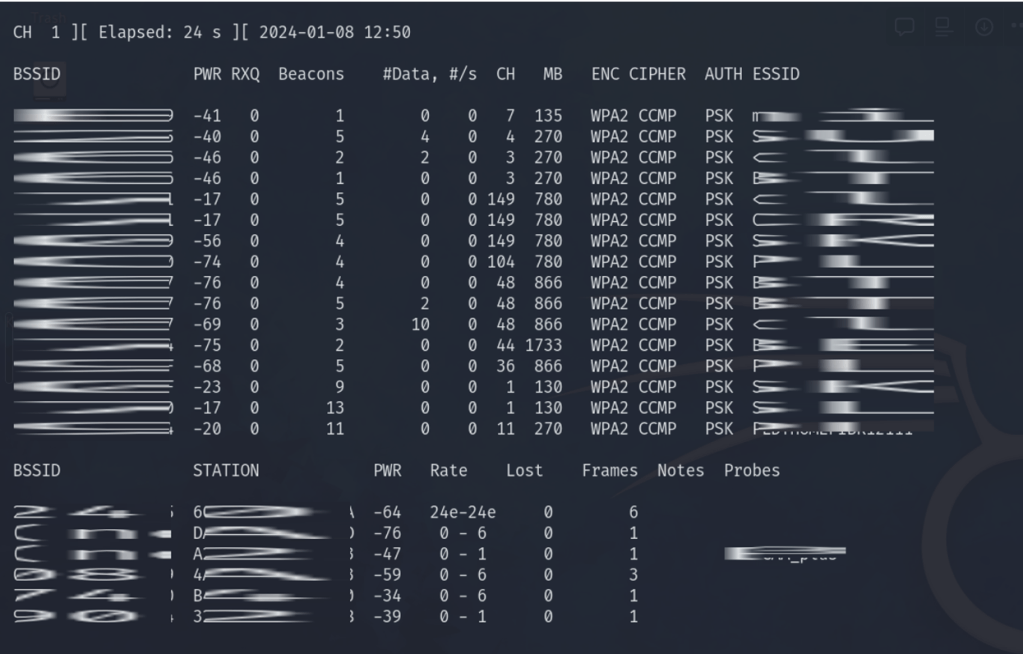Click the -64 station power value

(x=386, y=513)
